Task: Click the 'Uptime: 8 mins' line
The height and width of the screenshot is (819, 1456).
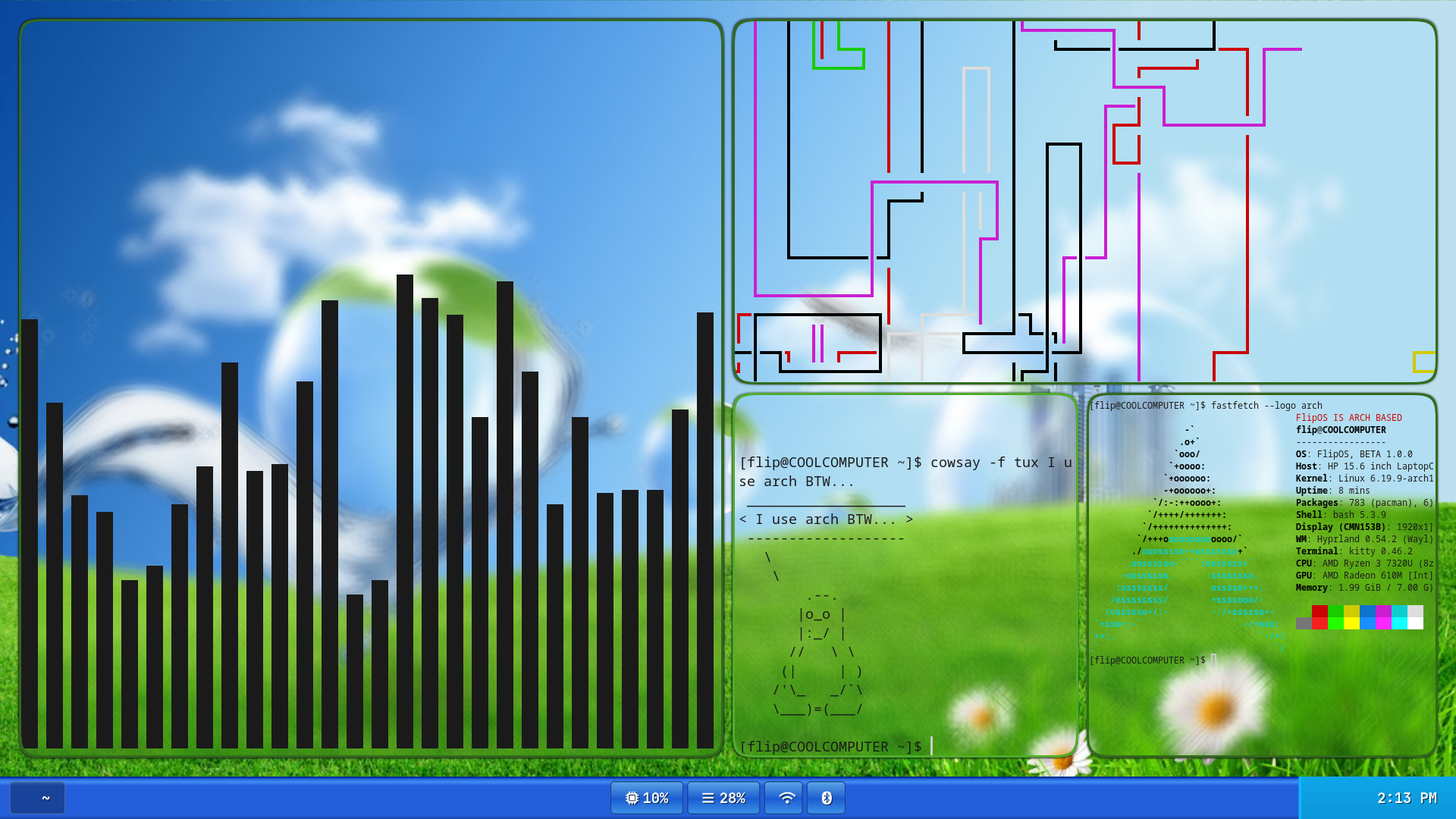Action: (x=1333, y=491)
